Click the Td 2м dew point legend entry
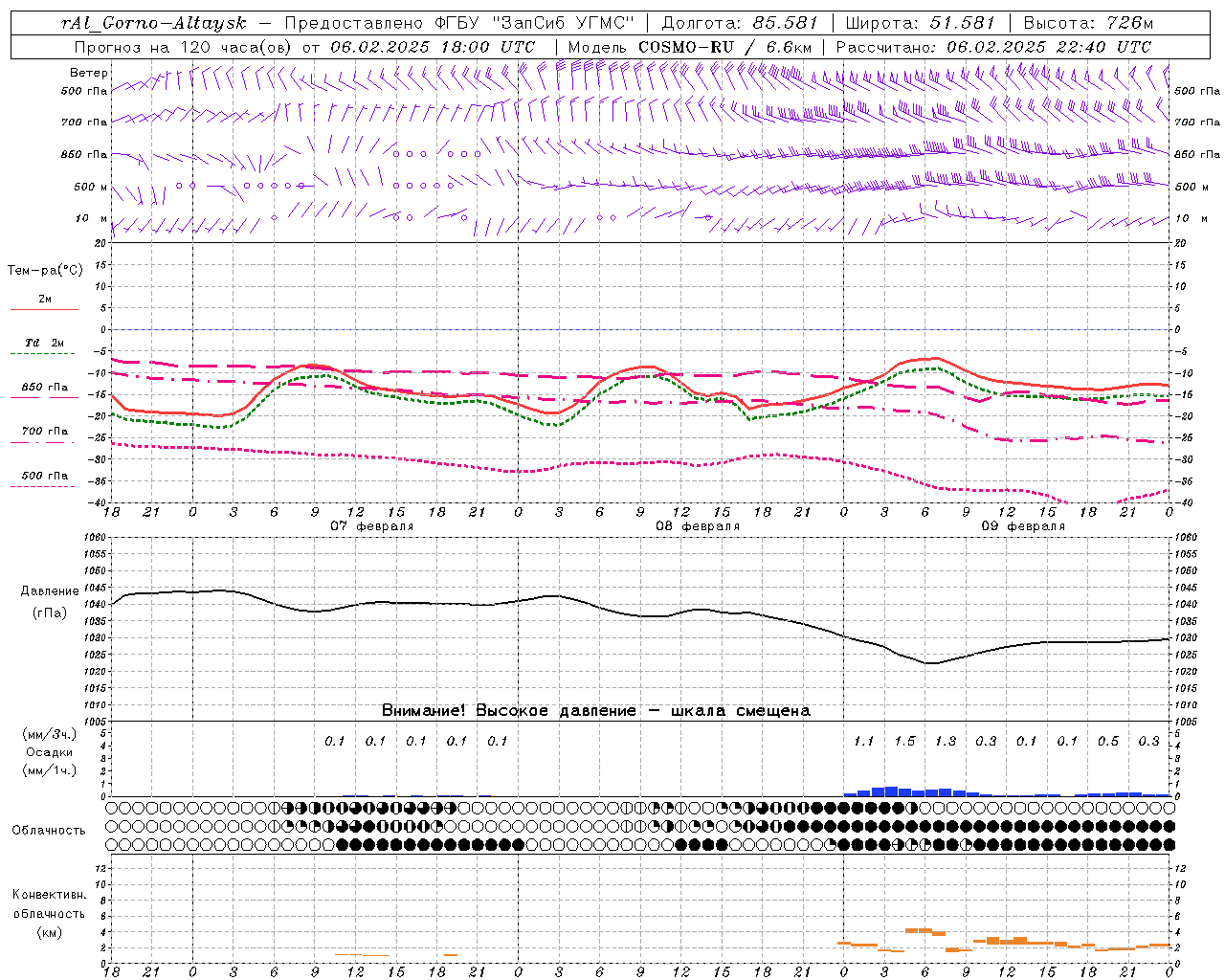The height and width of the screenshot is (980, 1225). [x=45, y=343]
